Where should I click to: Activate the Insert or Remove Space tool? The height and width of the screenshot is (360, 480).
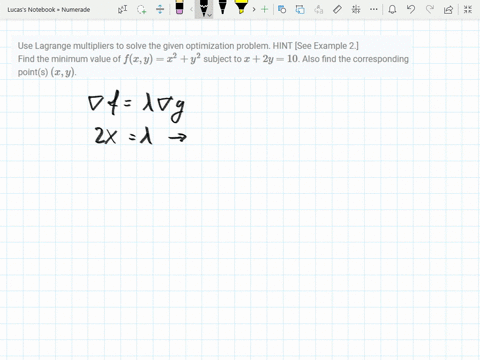[x=160, y=9]
